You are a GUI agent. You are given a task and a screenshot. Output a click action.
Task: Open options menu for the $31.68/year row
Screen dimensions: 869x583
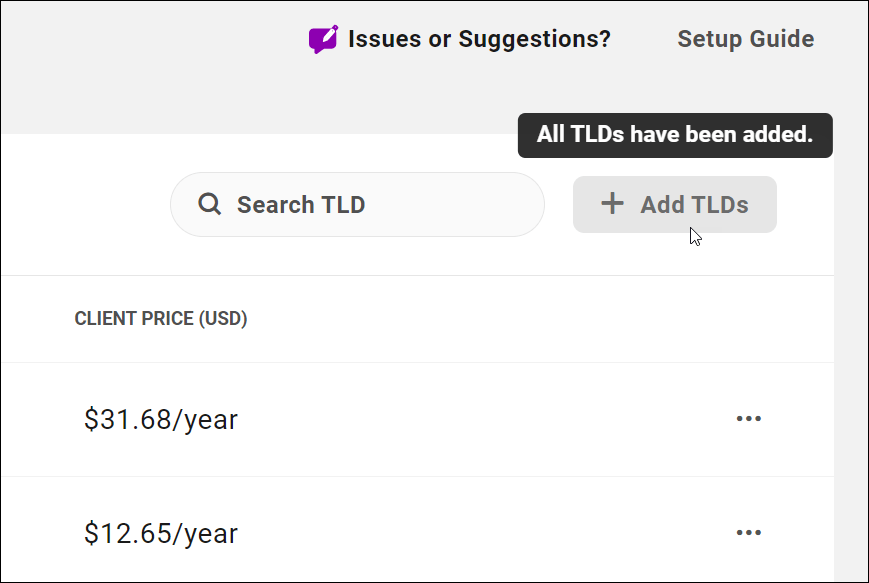point(749,419)
